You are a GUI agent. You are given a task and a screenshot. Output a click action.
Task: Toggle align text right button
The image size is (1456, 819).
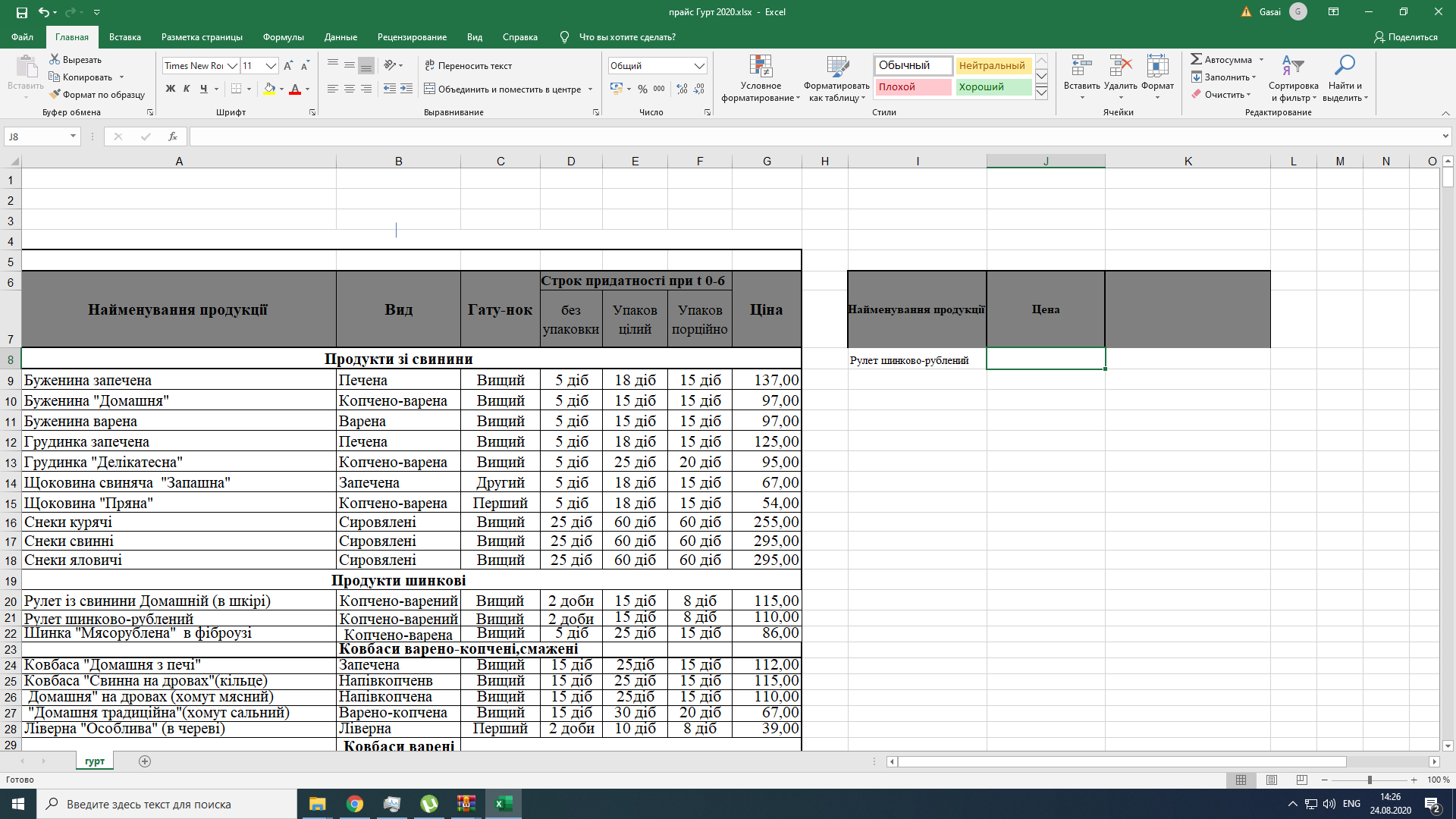point(366,89)
